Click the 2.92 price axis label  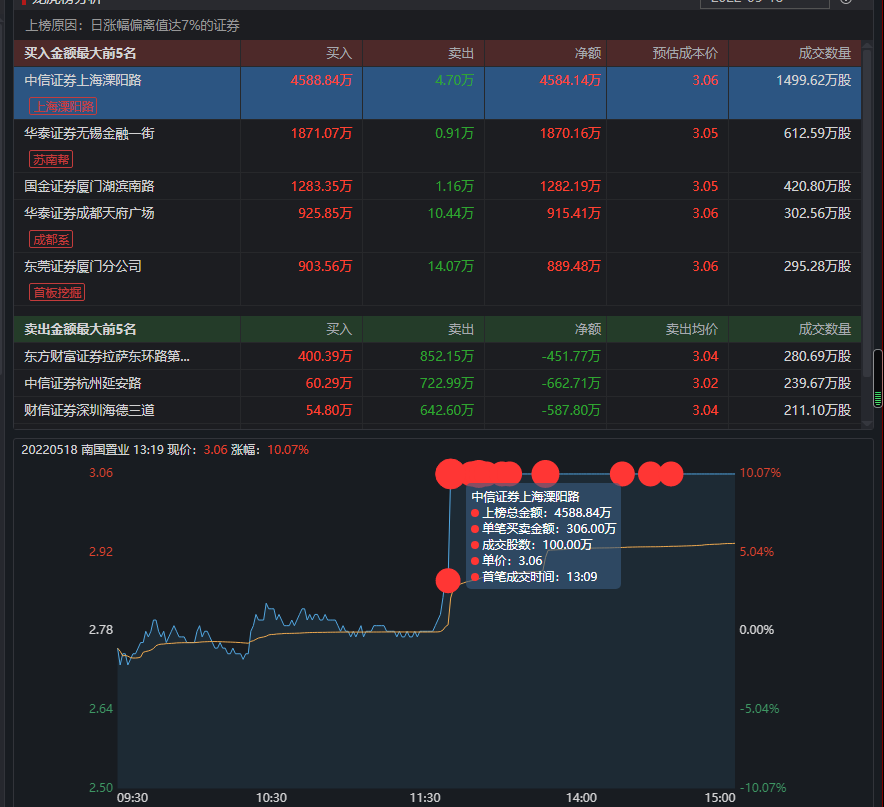point(101,552)
